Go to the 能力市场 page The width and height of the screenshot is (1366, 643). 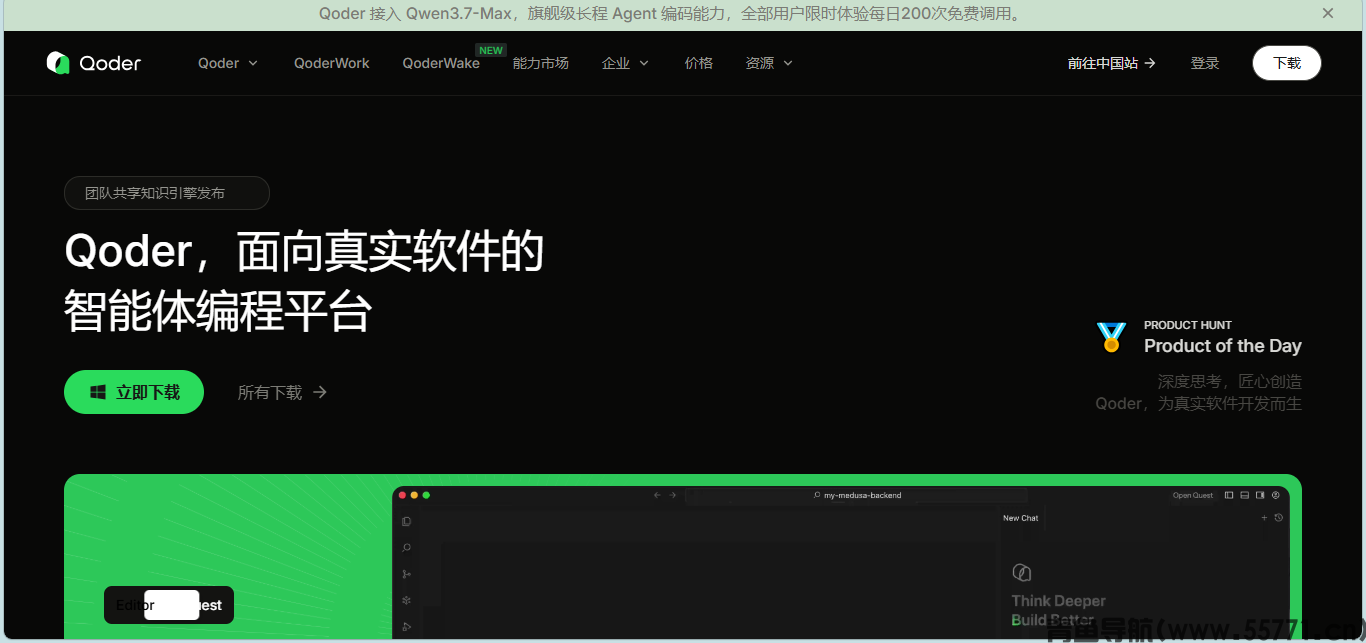click(x=541, y=63)
